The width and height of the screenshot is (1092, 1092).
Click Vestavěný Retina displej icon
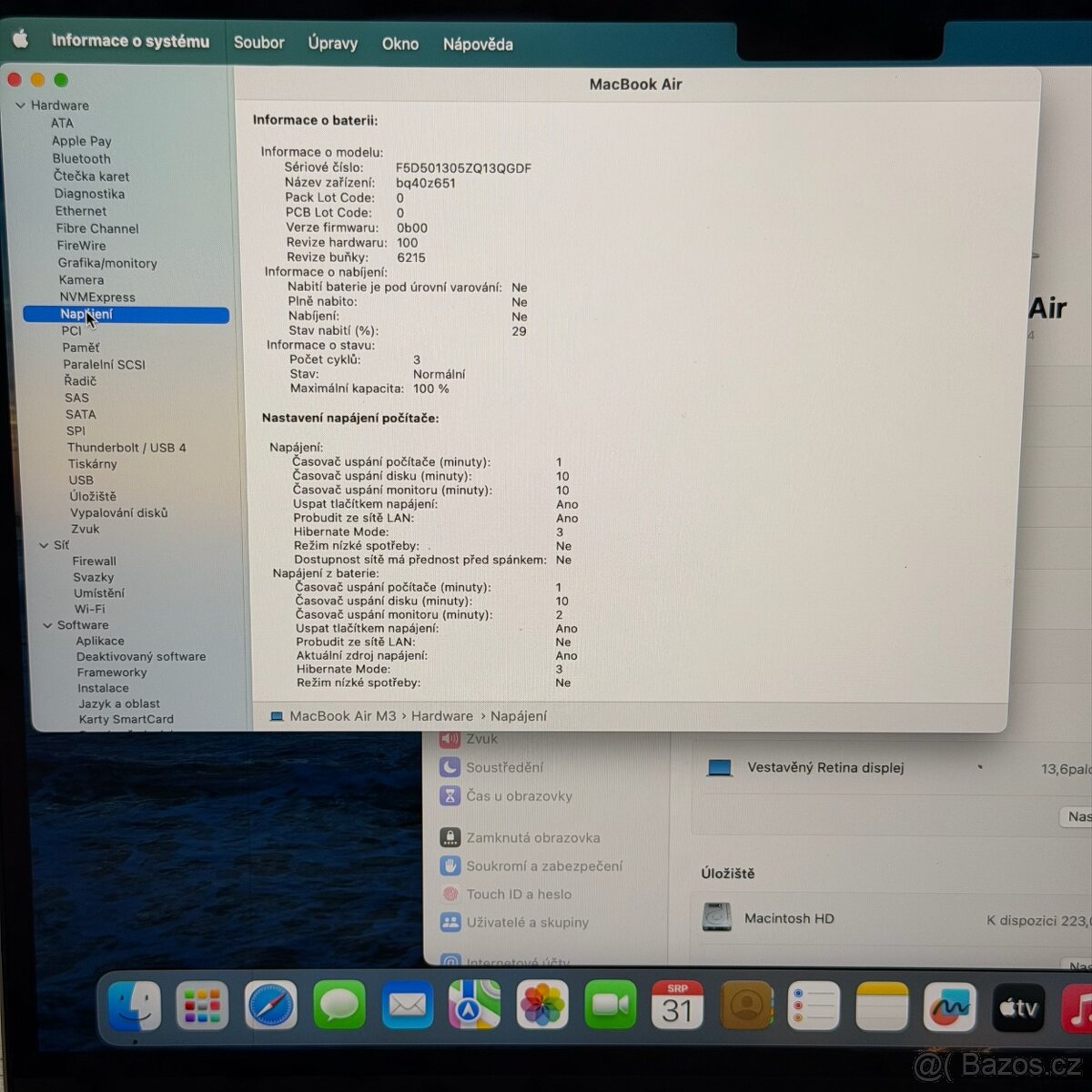(720, 768)
